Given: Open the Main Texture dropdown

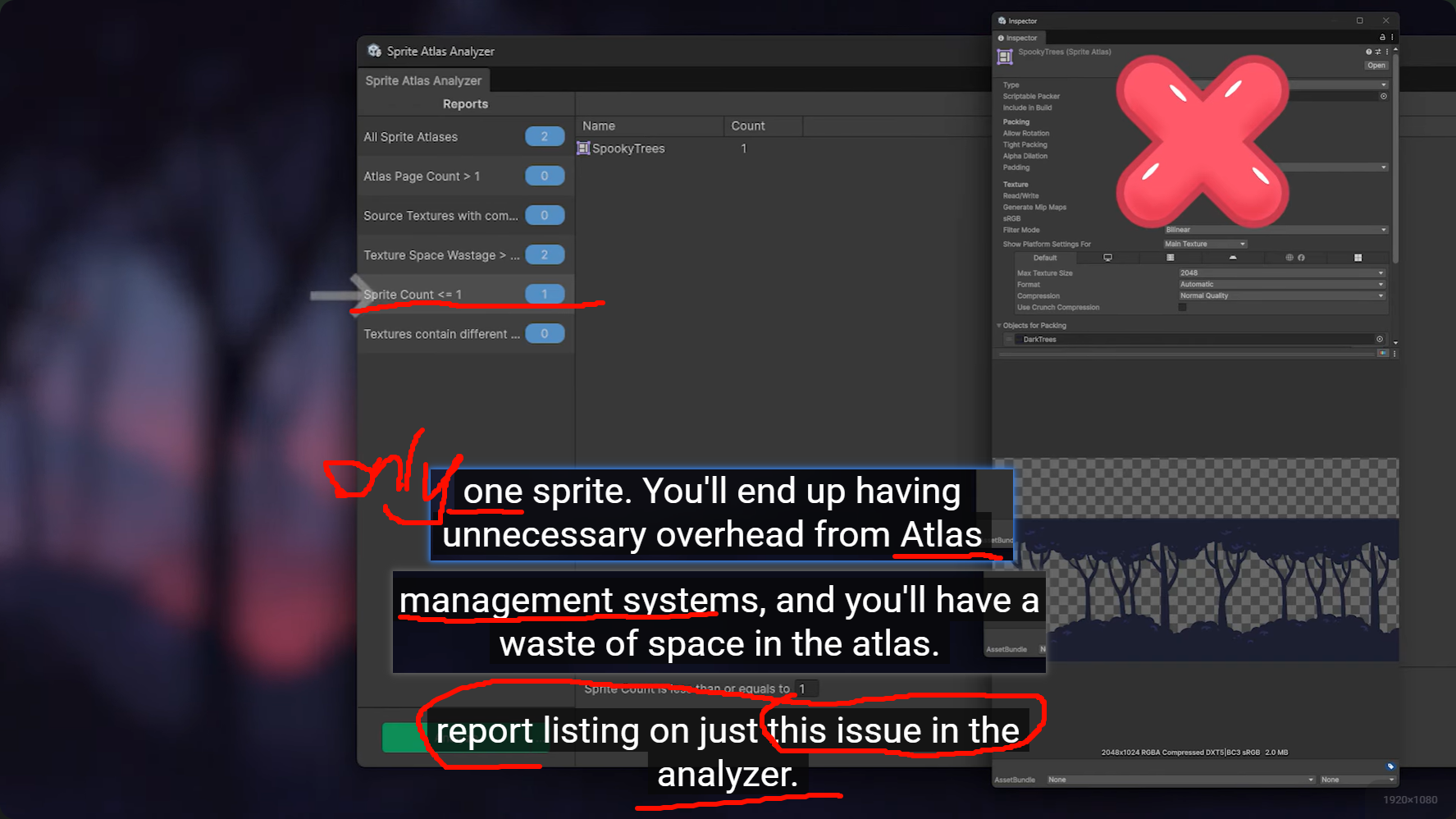Looking at the screenshot, I should pyautogui.click(x=1205, y=244).
